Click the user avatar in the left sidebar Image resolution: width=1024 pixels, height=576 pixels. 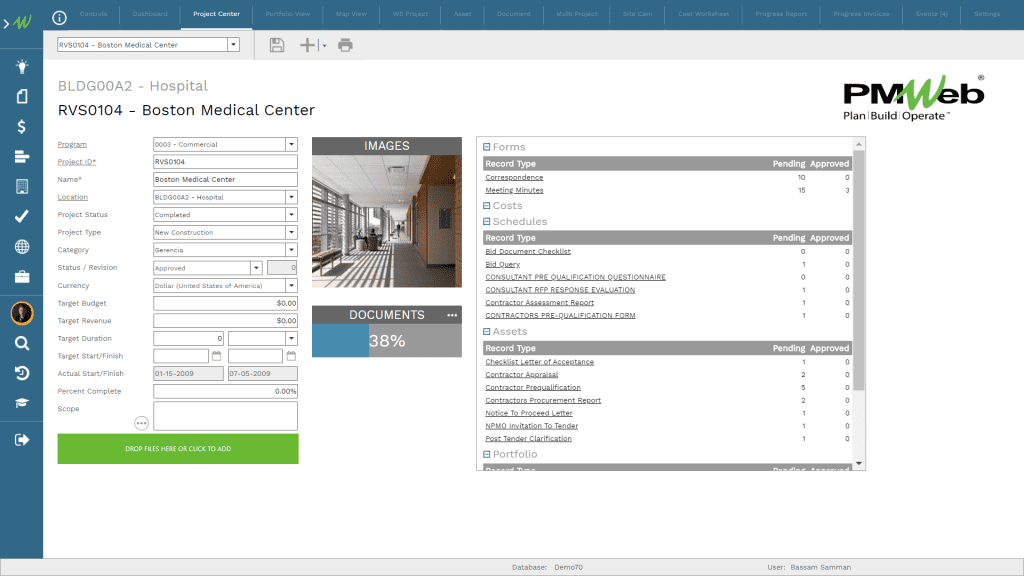pyautogui.click(x=21, y=313)
